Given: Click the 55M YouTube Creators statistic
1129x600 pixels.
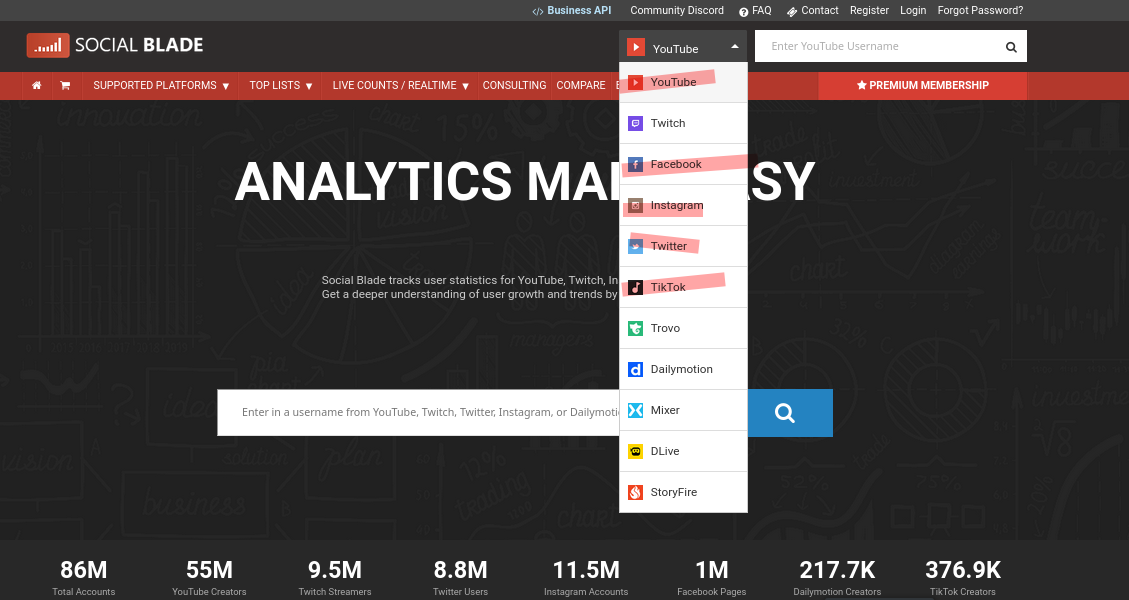Looking at the screenshot, I should (x=209, y=578).
